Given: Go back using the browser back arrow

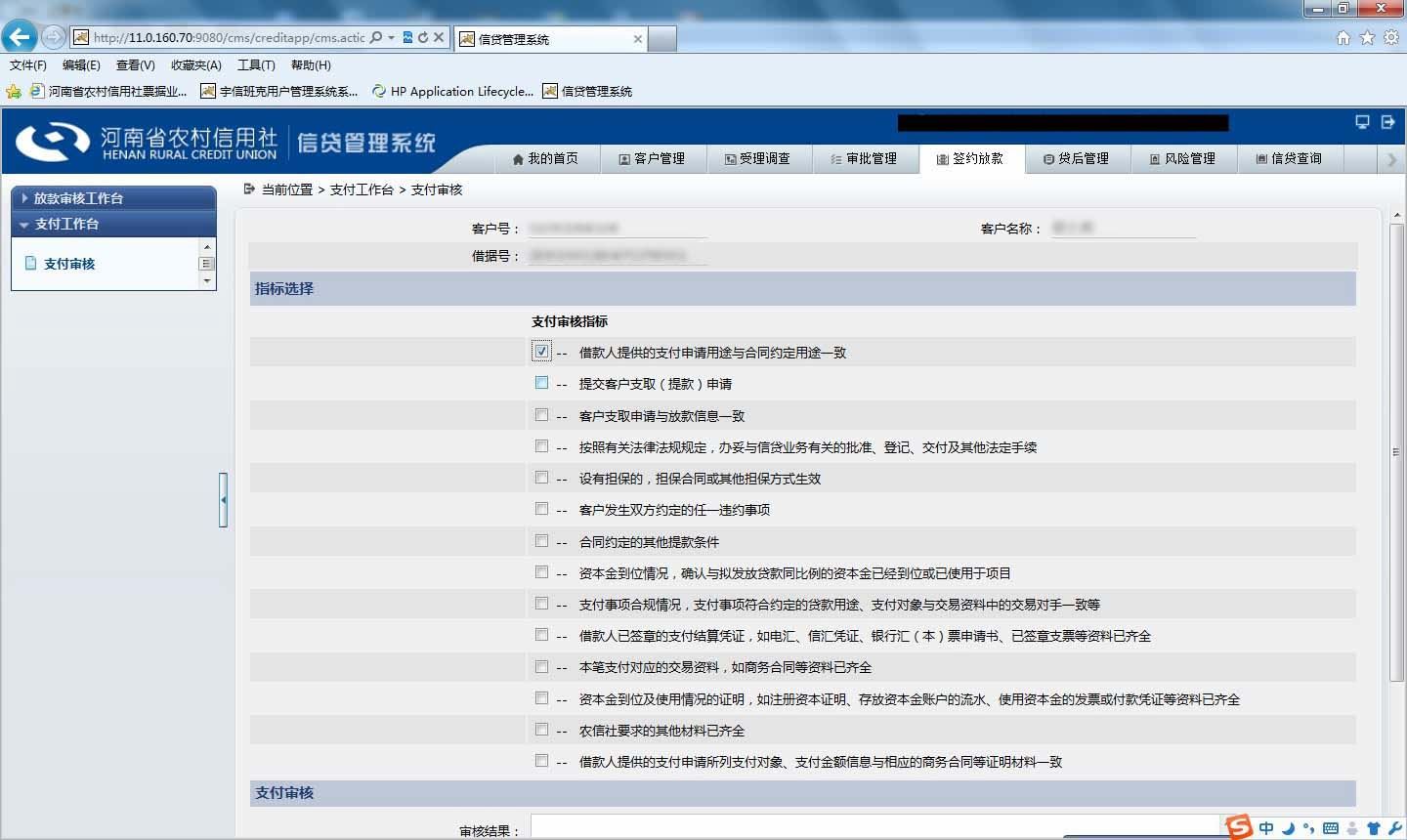Looking at the screenshot, I should [20, 37].
